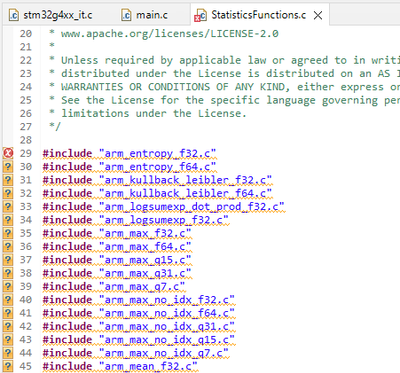Click the "arm_logsumexp_dot_prod_f32.c" include text
Image resolution: width=400 pixels, height=373 pixels.
click(x=192, y=207)
